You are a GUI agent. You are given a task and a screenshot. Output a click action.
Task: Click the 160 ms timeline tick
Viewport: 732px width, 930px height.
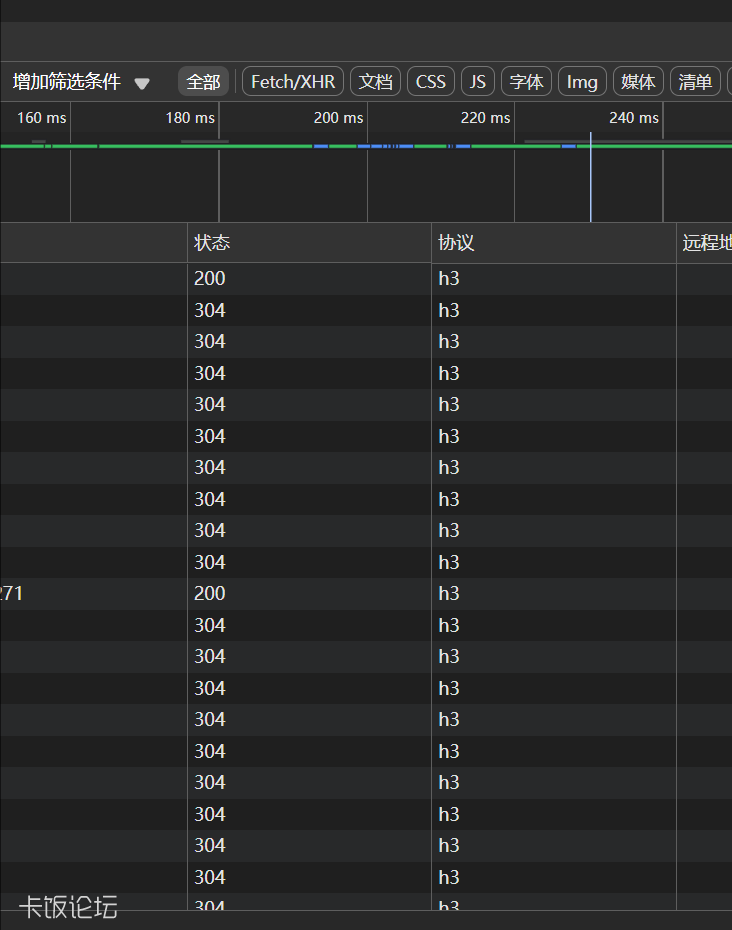42,118
